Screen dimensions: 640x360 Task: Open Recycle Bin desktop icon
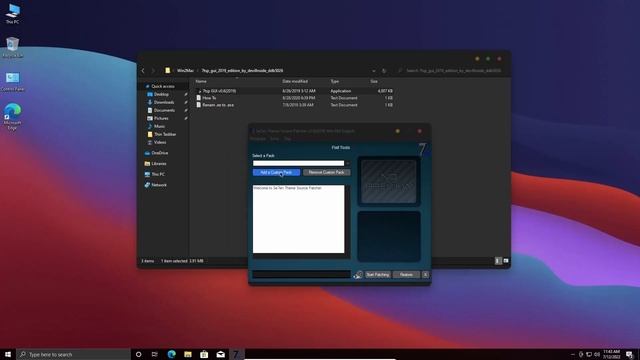[12, 47]
